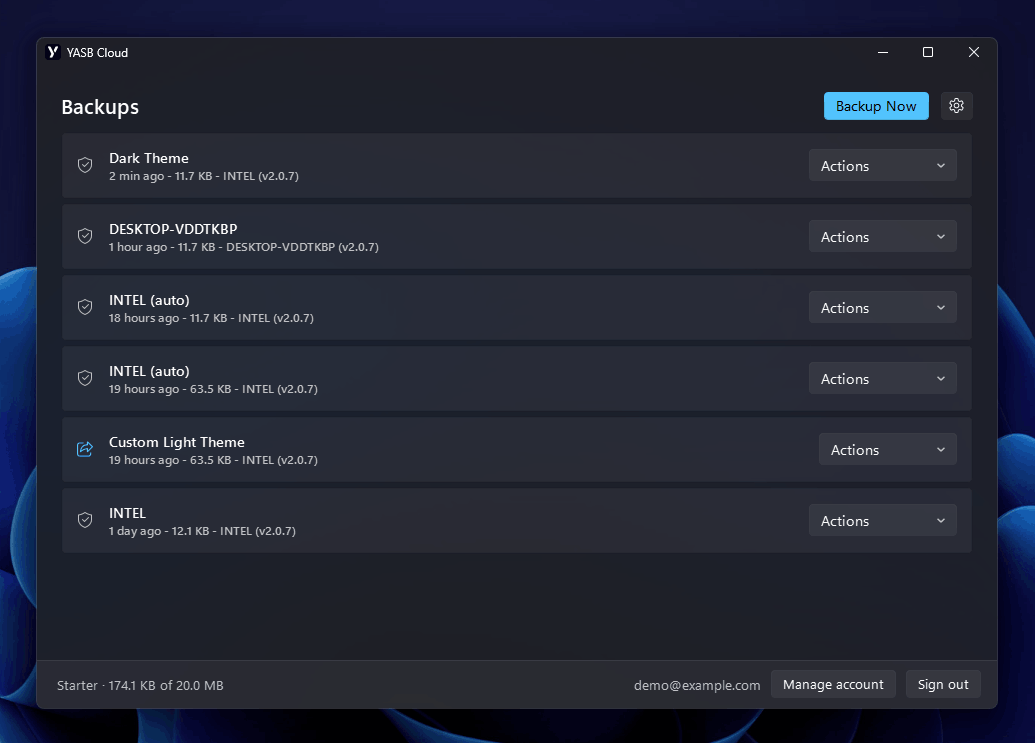The width and height of the screenshot is (1035, 743).
Task: Click the shield icon beside the DESKTOP-VDDTKBP backup
Action: [x=85, y=236]
